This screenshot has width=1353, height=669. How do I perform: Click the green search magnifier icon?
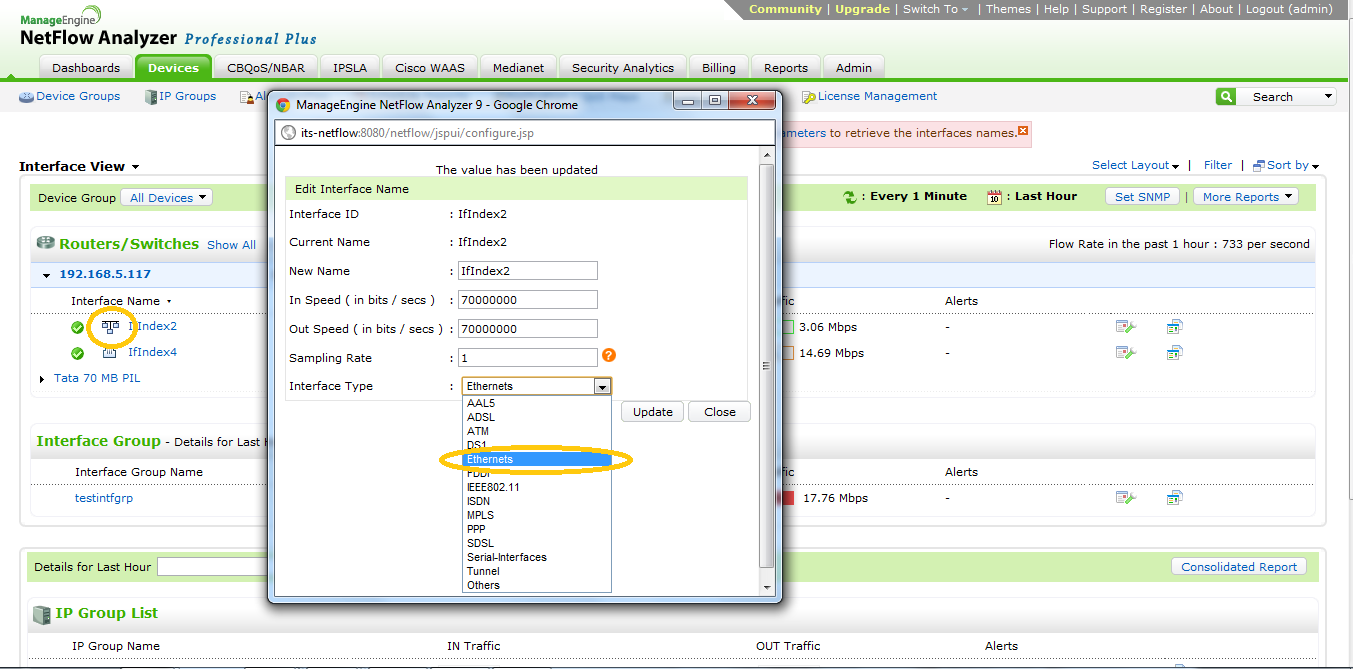[x=1225, y=96]
